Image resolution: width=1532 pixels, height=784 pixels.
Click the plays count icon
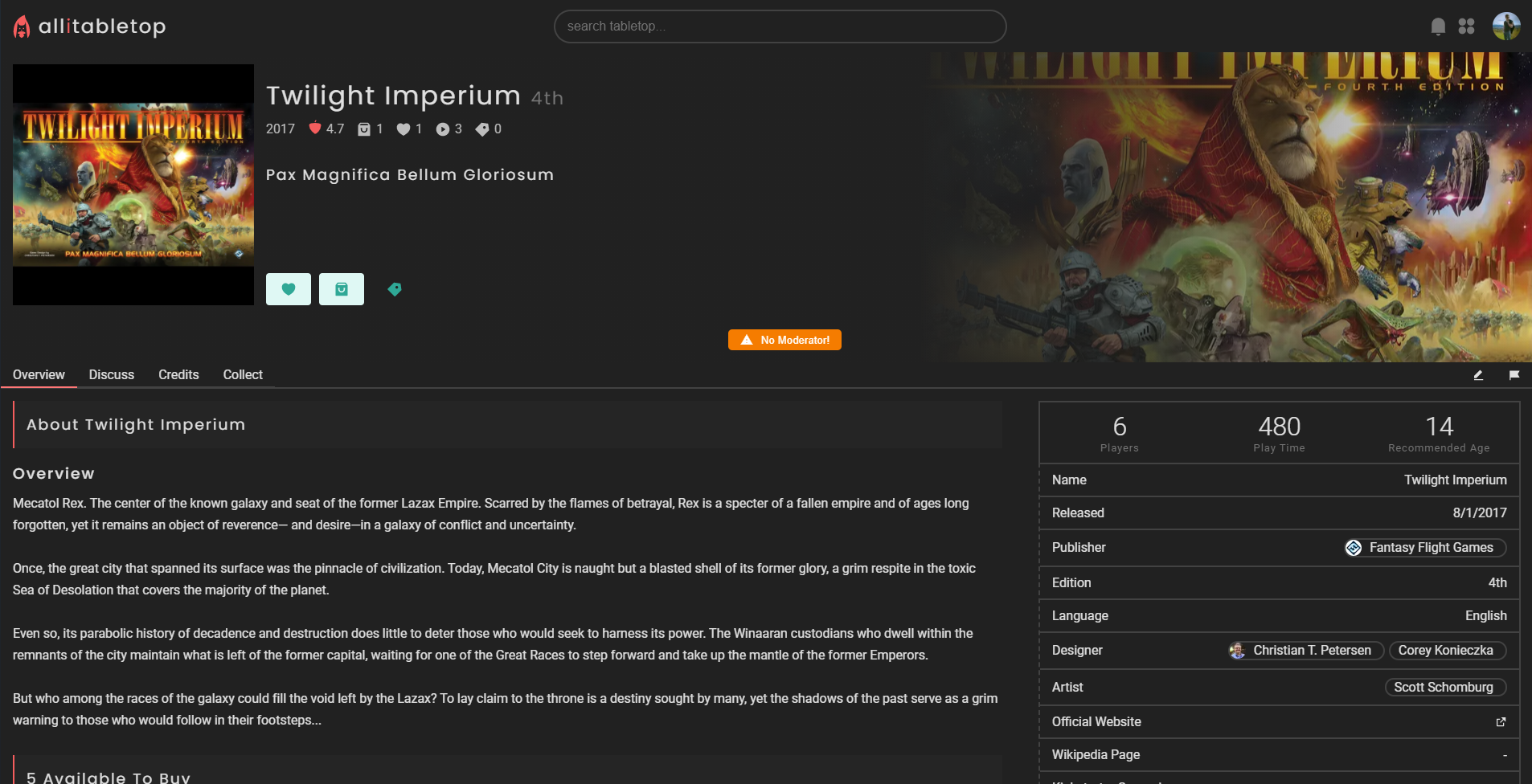point(442,129)
